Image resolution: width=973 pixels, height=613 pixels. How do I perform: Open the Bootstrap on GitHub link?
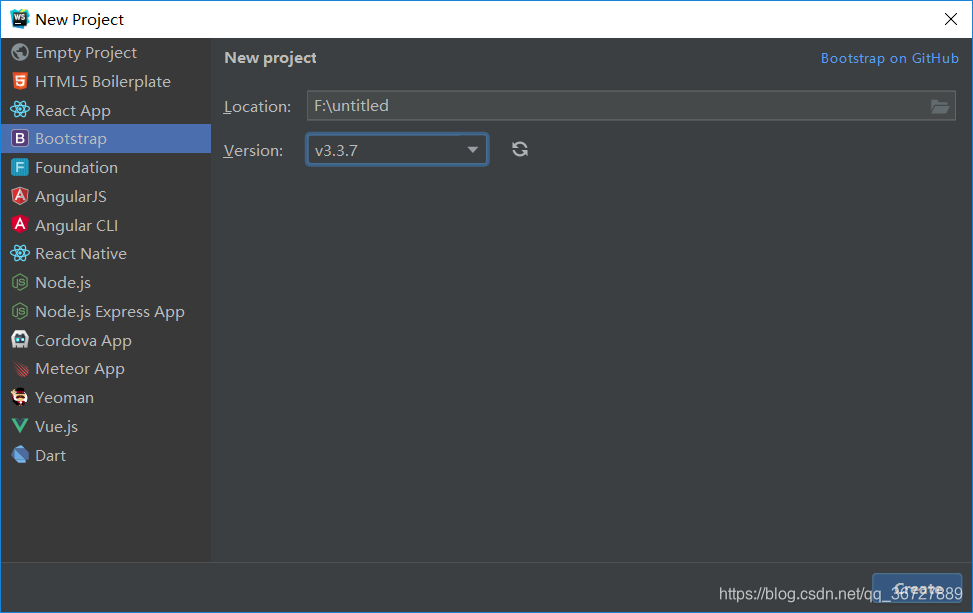coord(889,58)
